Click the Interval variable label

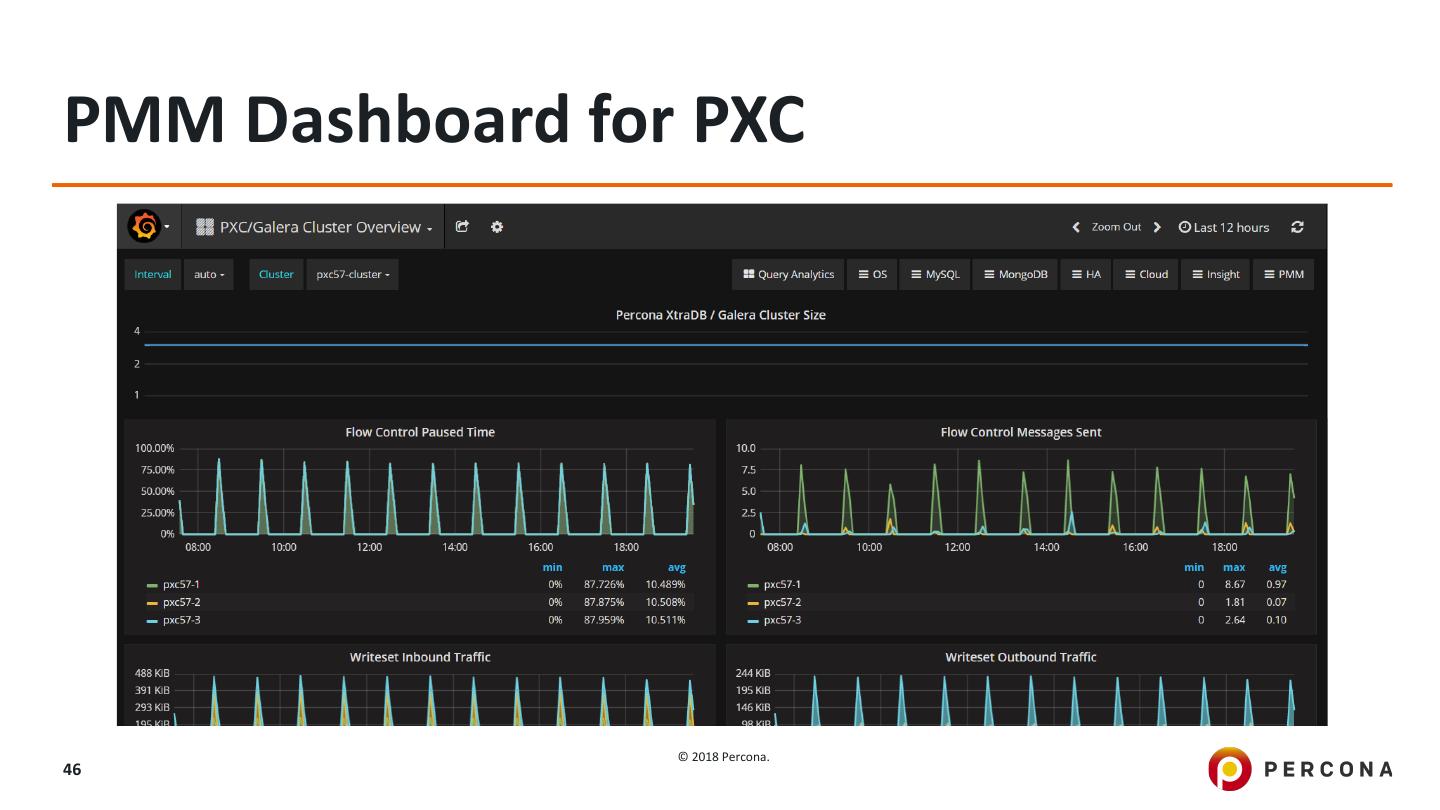tap(153, 274)
